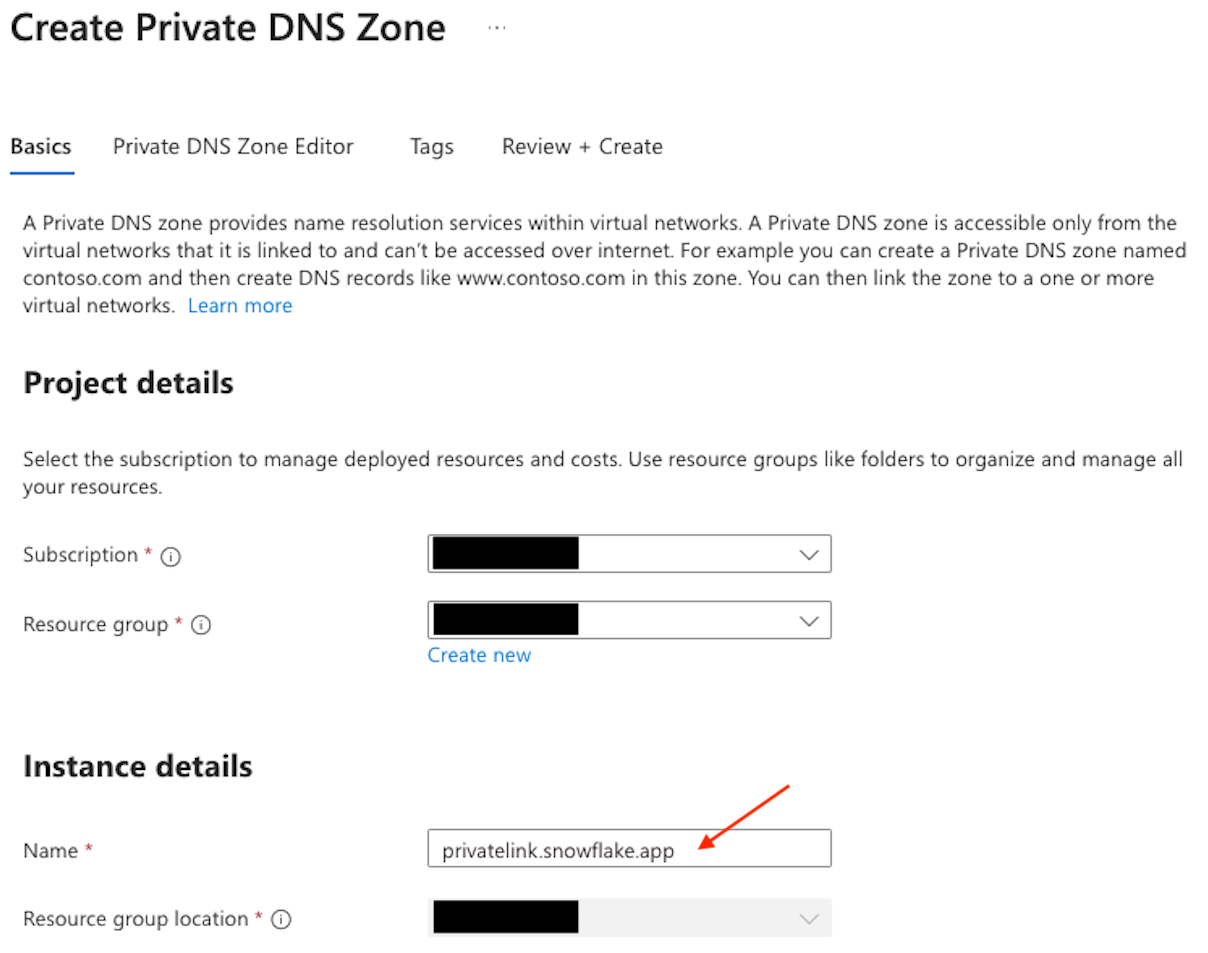Open the ellipsis menu next to the page title
Screen dimensions: 1208x953
(x=497, y=27)
